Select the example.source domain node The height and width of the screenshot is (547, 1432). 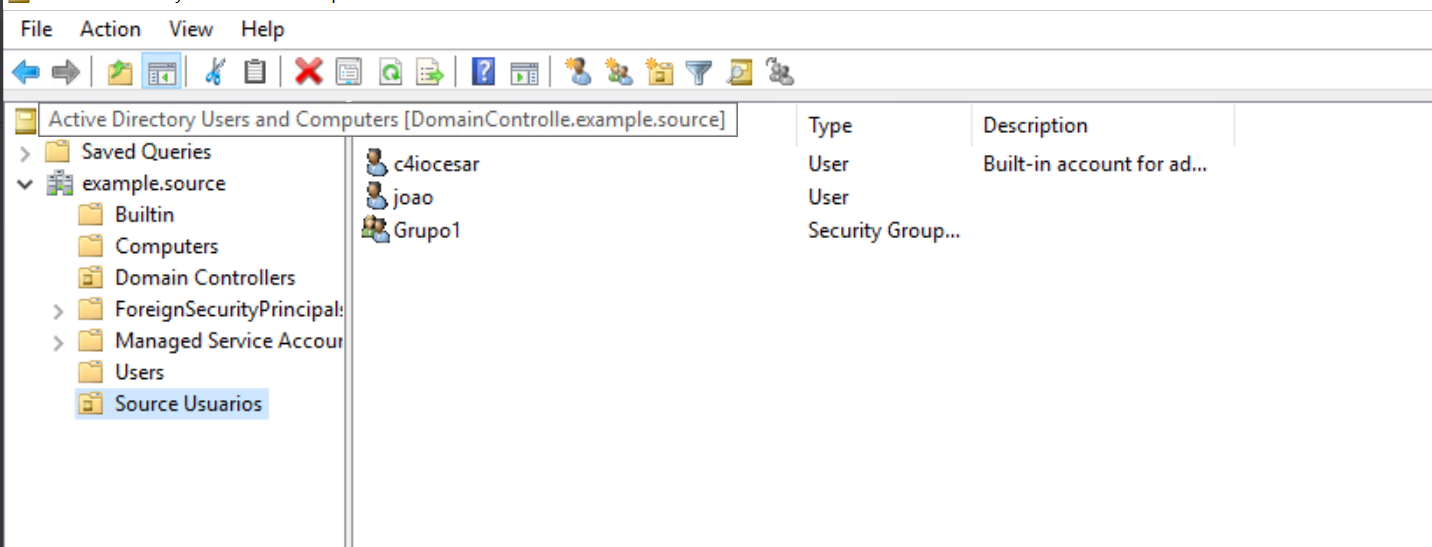(153, 184)
